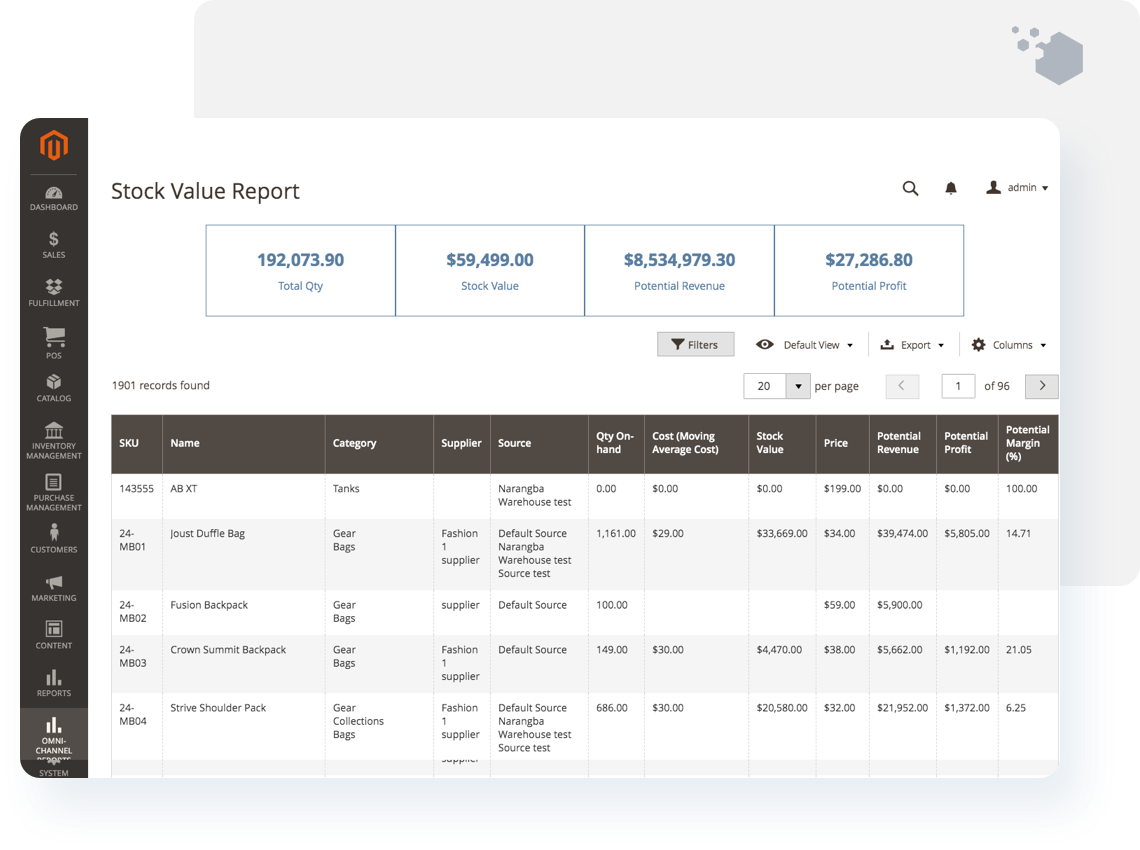Open the Content sidebar menu
This screenshot has height=850, width=1140.
[x=54, y=635]
